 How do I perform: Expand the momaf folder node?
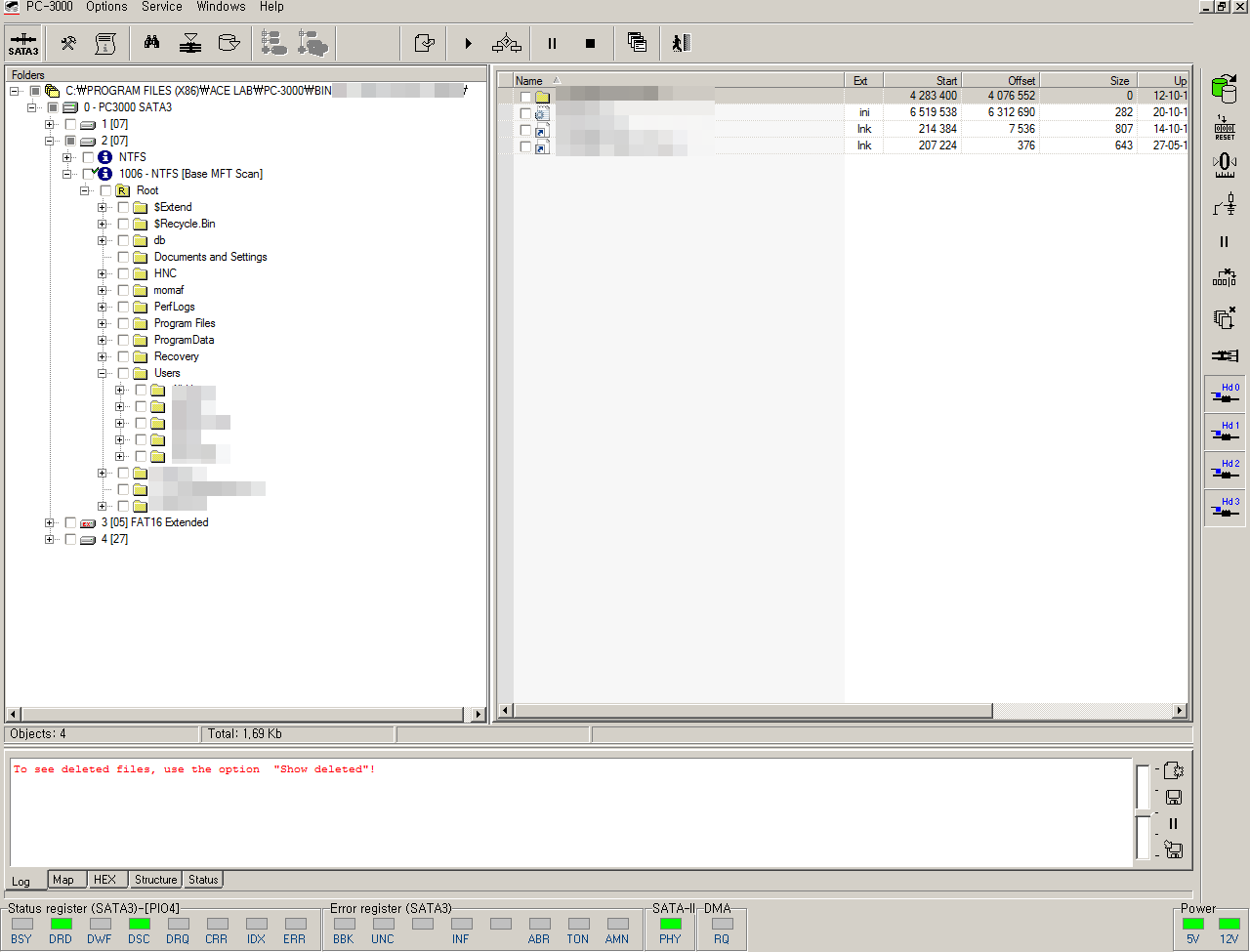tap(102, 290)
